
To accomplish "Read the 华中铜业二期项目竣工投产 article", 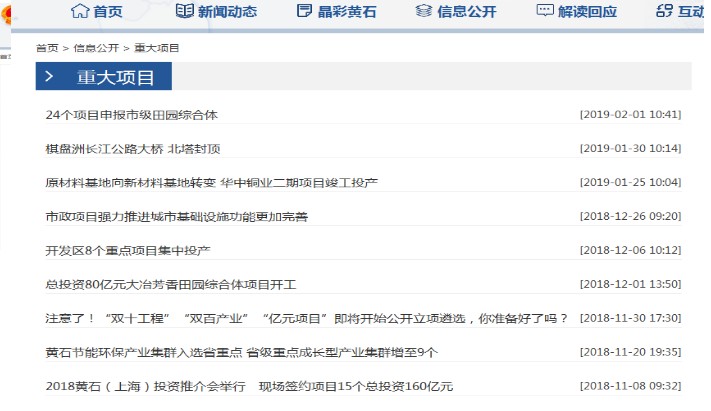I will click(212, 183).
